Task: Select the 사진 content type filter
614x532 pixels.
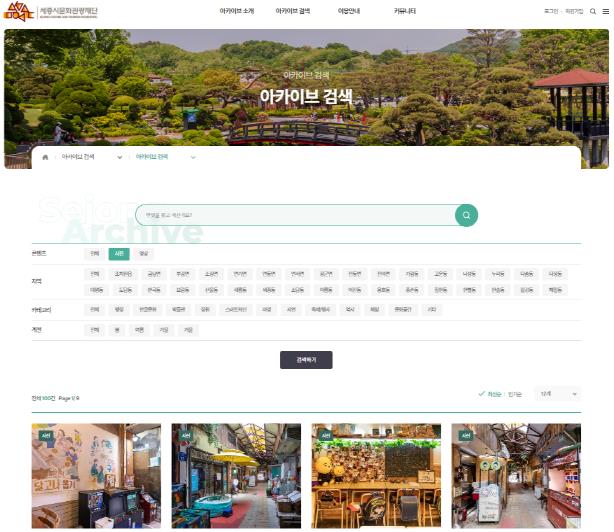Action: (118, 254)
